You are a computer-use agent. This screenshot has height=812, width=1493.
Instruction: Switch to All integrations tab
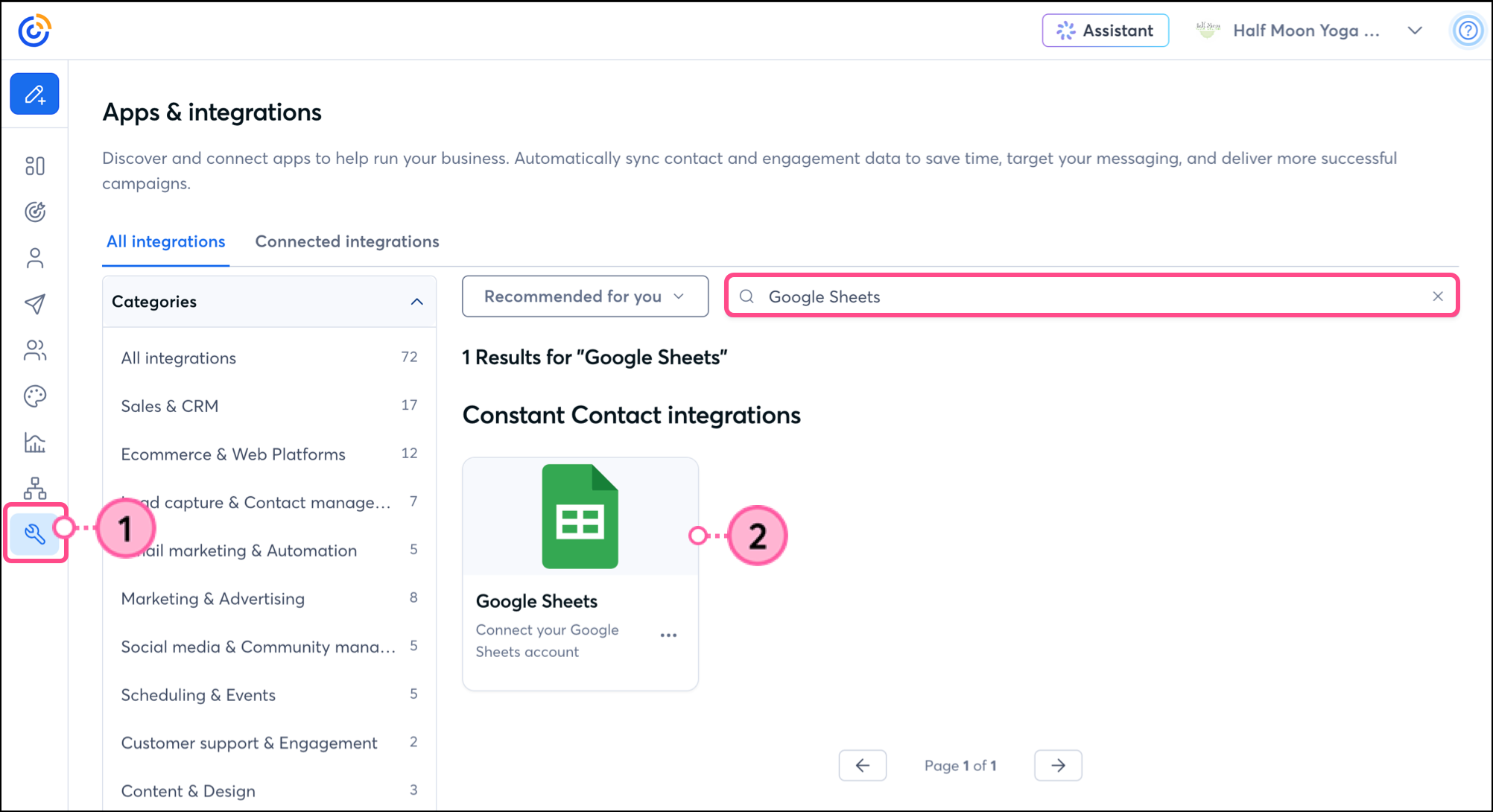coord(165,241)
